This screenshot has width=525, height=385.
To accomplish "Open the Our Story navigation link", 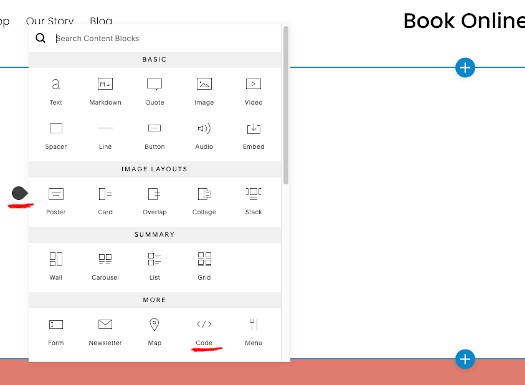I will tap(50, 21).
